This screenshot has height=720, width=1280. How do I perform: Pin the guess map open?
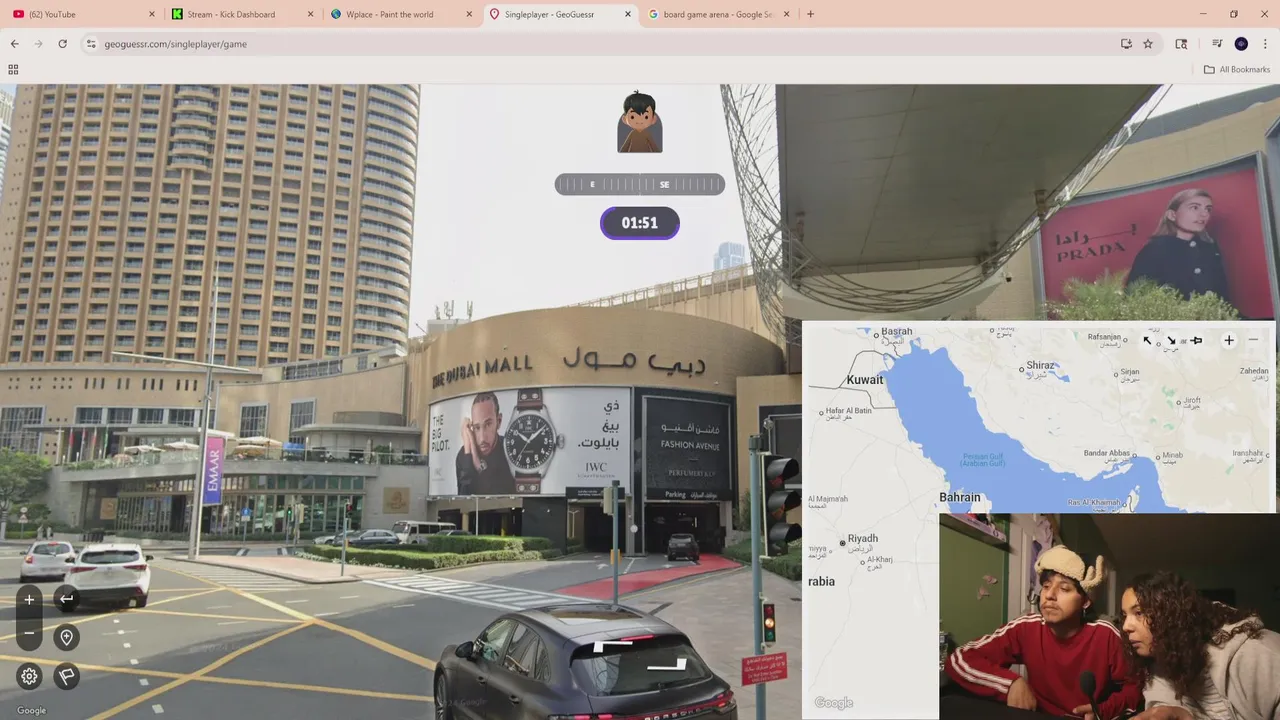(1196, 340)
